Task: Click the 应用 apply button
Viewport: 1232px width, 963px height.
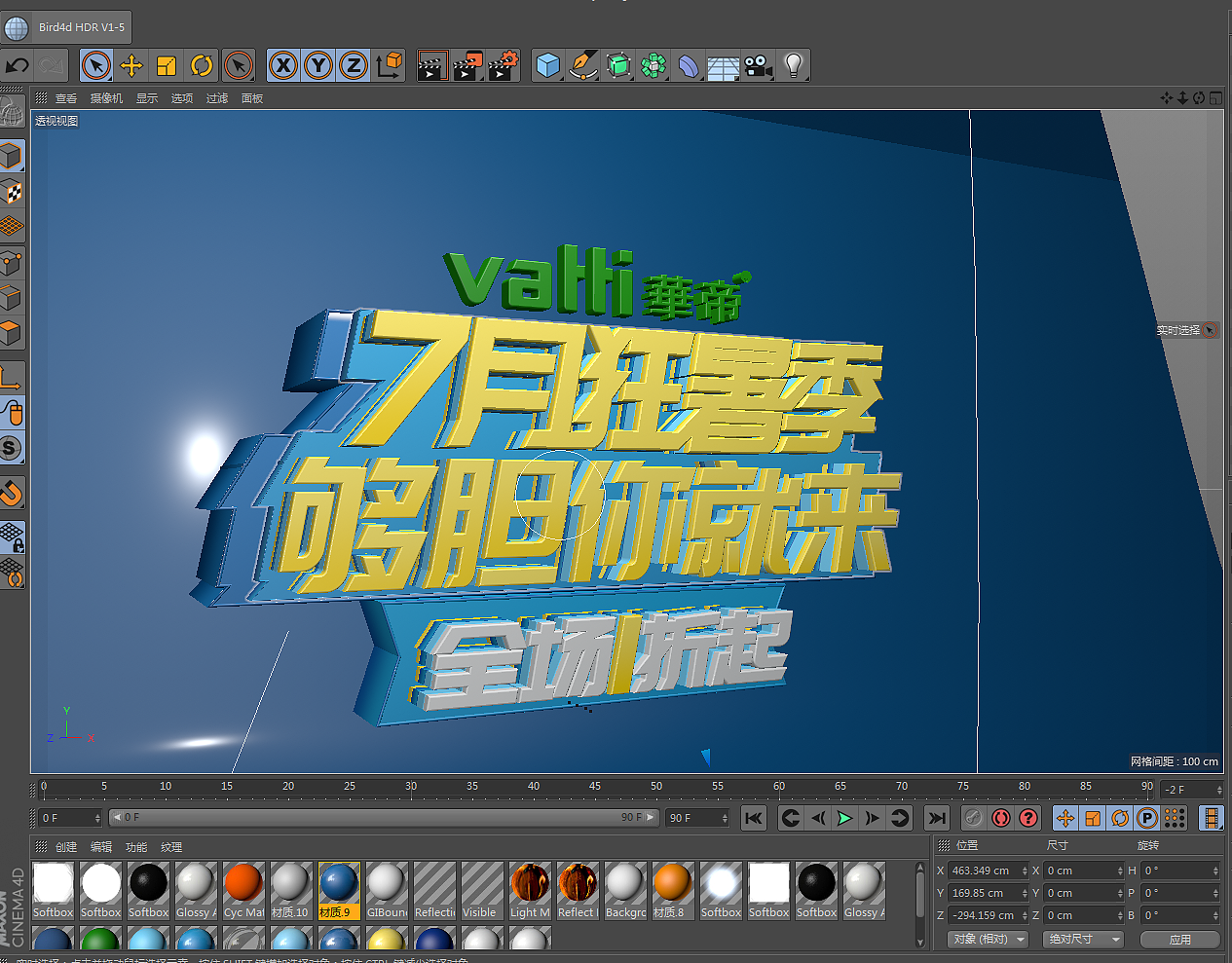Action: 1179,940
